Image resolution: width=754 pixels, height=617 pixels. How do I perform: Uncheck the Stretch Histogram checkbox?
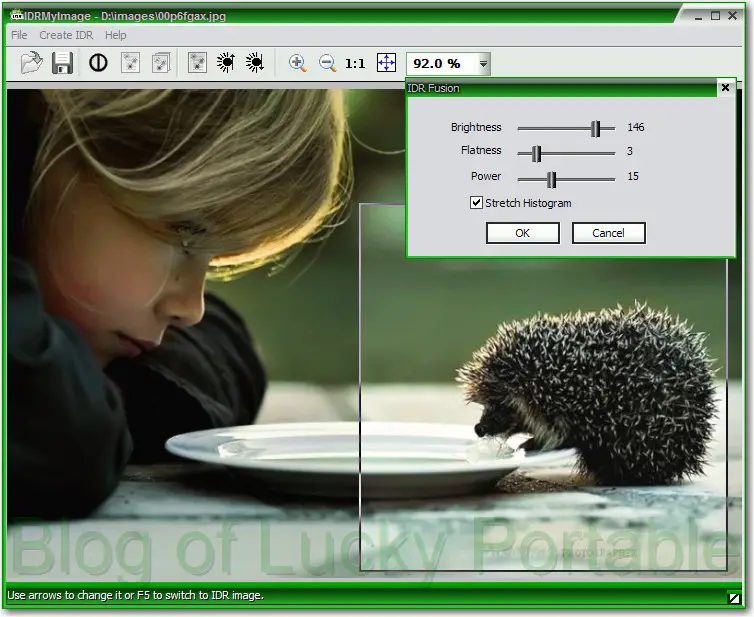point(476,202)
